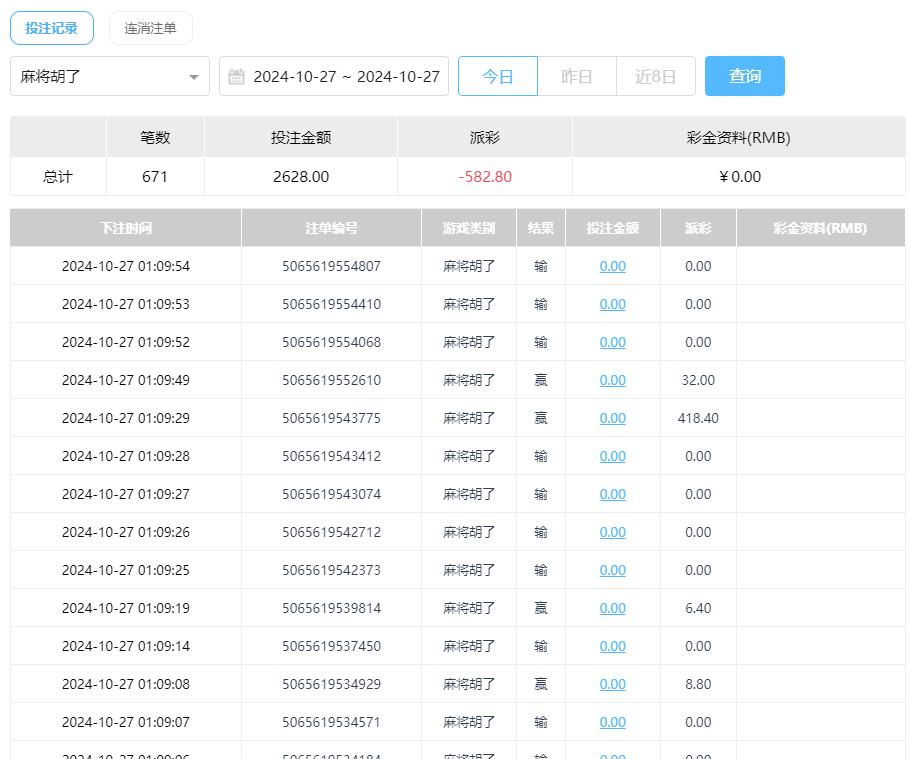The image size is (910, 759).
Task: Click the 下注时间 column header
Action: [x=126, y=228]
